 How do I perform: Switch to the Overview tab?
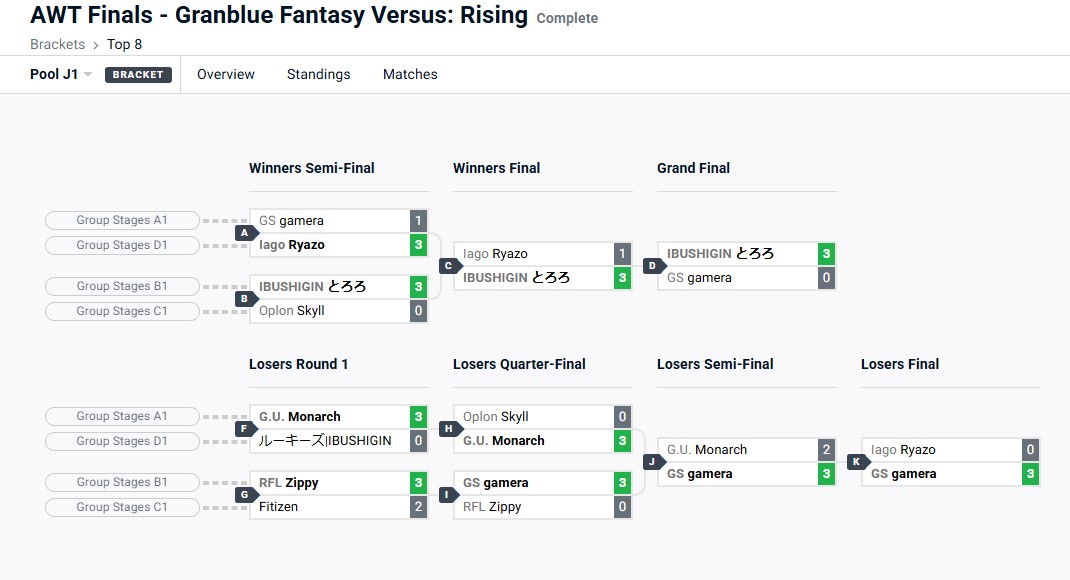(x=226, y=74)
